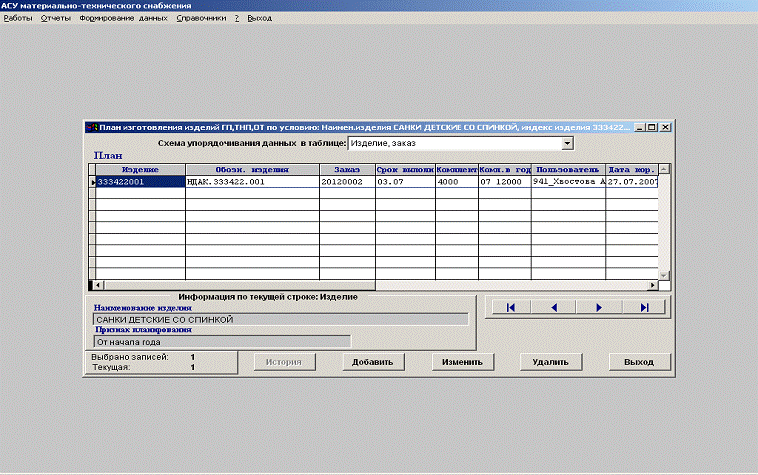
Task: Go to first record navigation arrow
Action: (x=510, y=308)
